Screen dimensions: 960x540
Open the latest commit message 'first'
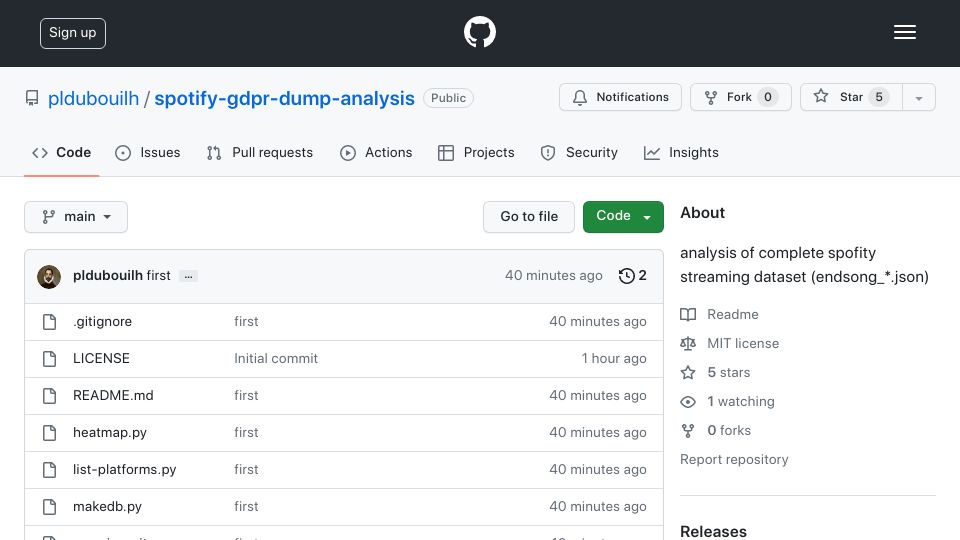159,276
